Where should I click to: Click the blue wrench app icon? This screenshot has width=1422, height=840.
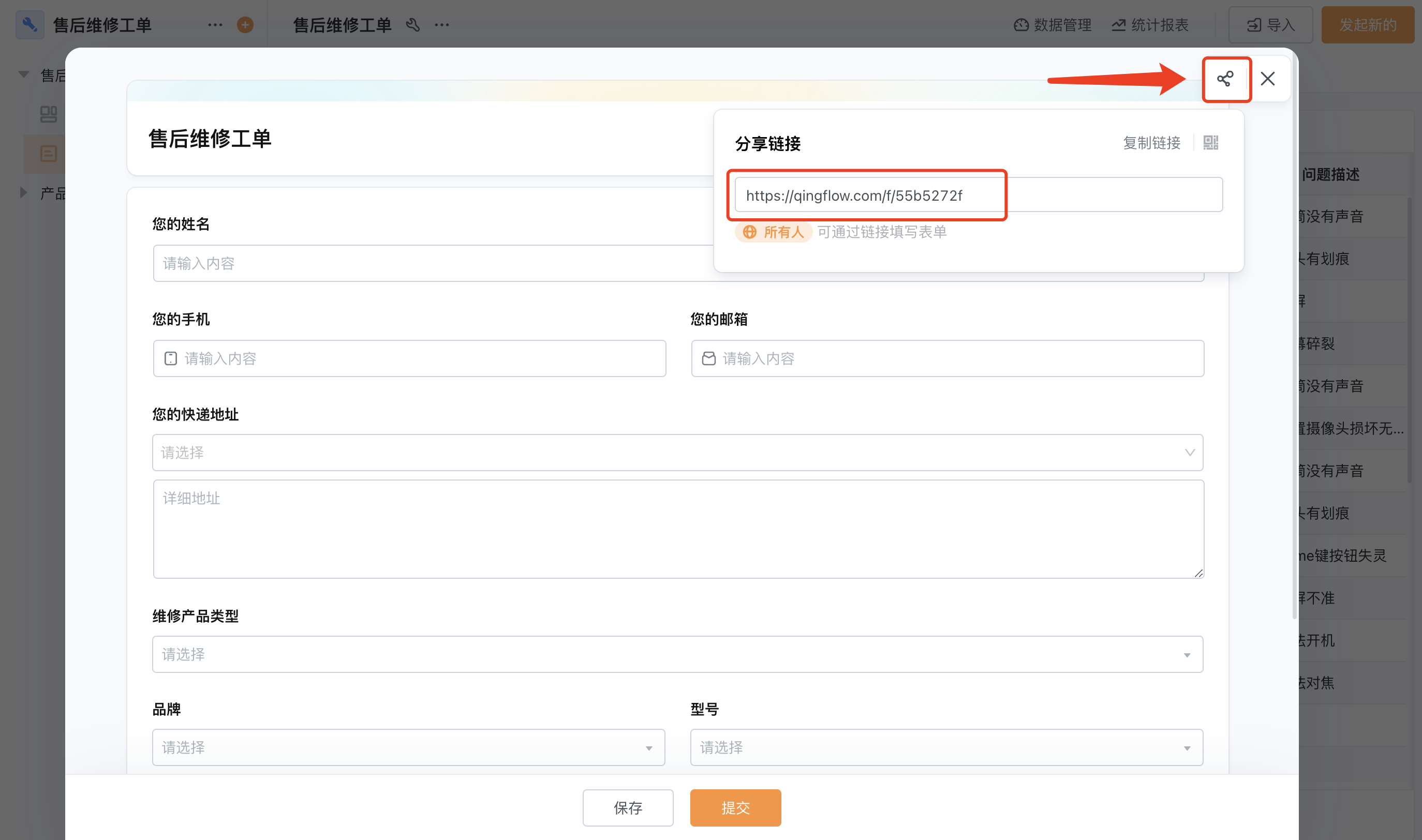coord(29,24)
